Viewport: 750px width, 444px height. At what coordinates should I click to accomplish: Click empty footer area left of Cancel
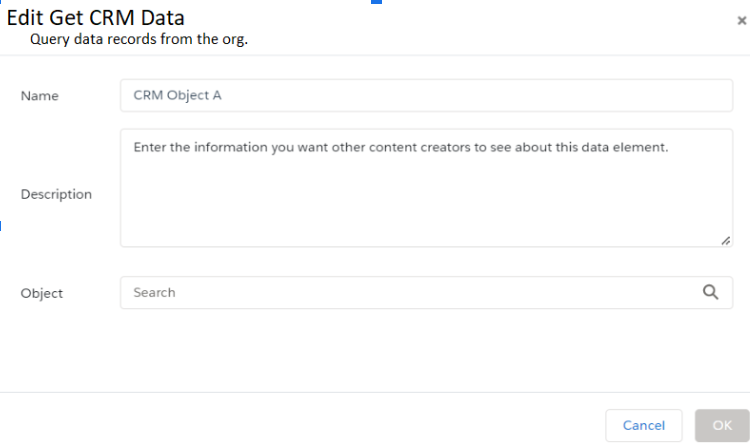(x=300, y=425)
